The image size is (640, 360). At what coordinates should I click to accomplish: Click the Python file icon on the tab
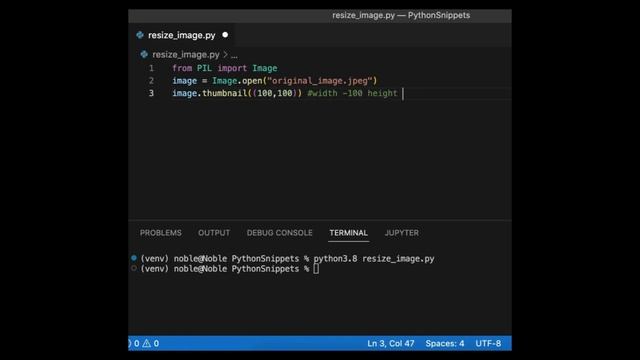click(140, 35)
